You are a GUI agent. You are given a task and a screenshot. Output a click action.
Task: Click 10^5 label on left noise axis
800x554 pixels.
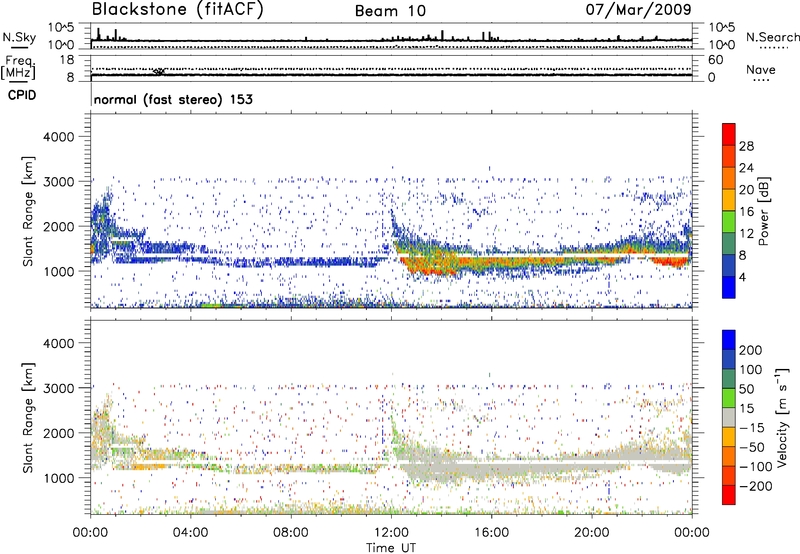coord(61,28)
